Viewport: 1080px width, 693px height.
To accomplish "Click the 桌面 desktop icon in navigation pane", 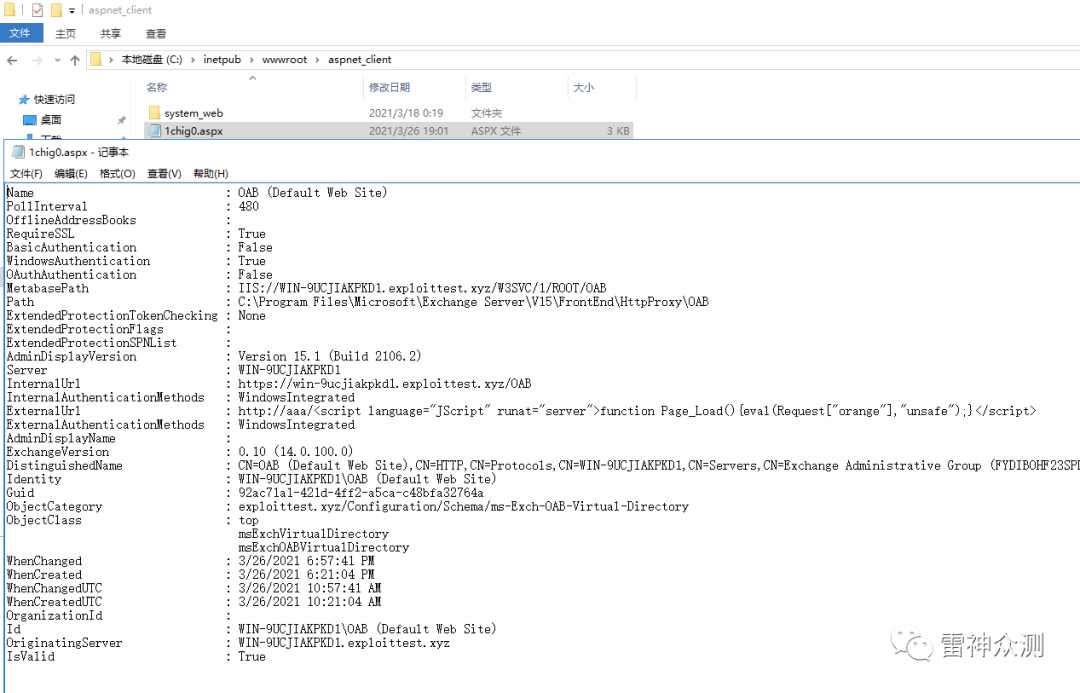I will (x=30, y=120).
